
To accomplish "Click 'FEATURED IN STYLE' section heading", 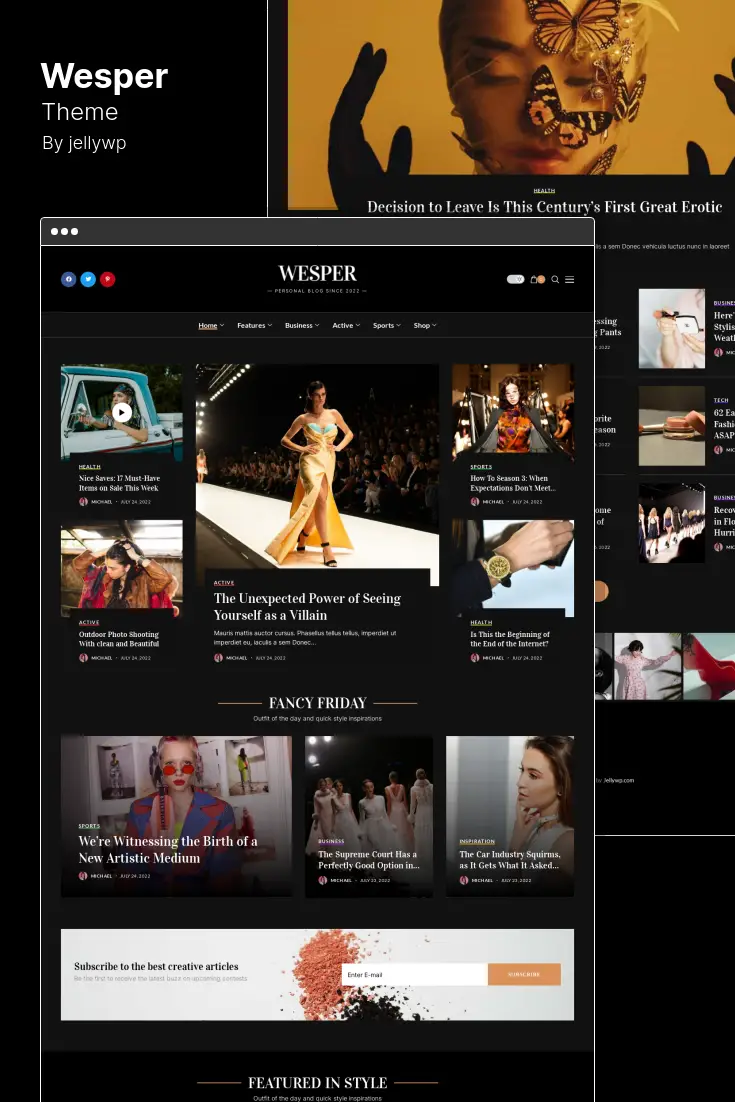I will pos(318,1083).
